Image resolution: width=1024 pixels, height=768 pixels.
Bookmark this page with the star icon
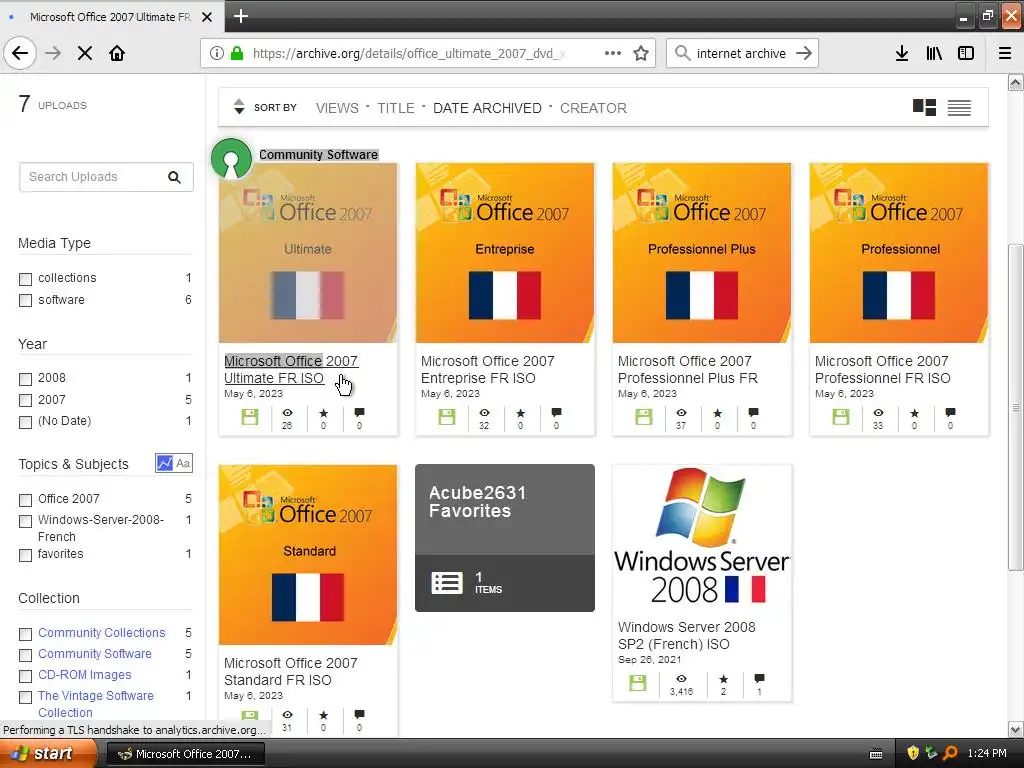click(x=641, y=54)
